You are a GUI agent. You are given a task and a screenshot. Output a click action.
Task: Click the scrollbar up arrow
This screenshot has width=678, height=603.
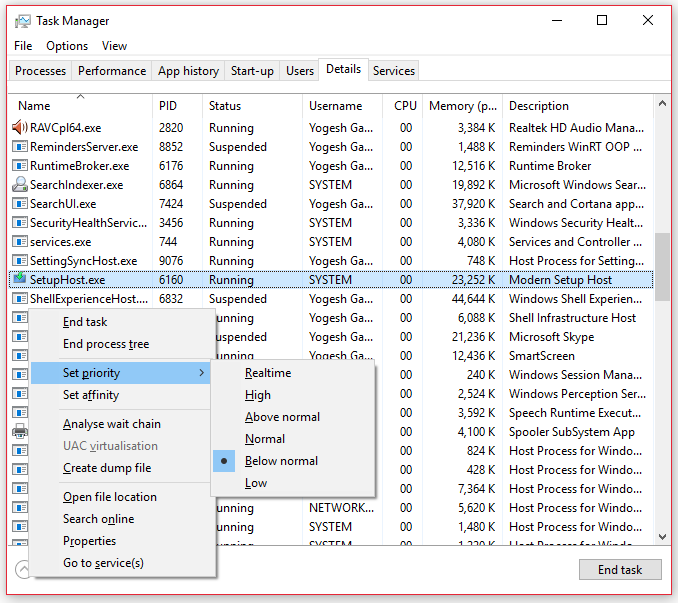[662, 103]
